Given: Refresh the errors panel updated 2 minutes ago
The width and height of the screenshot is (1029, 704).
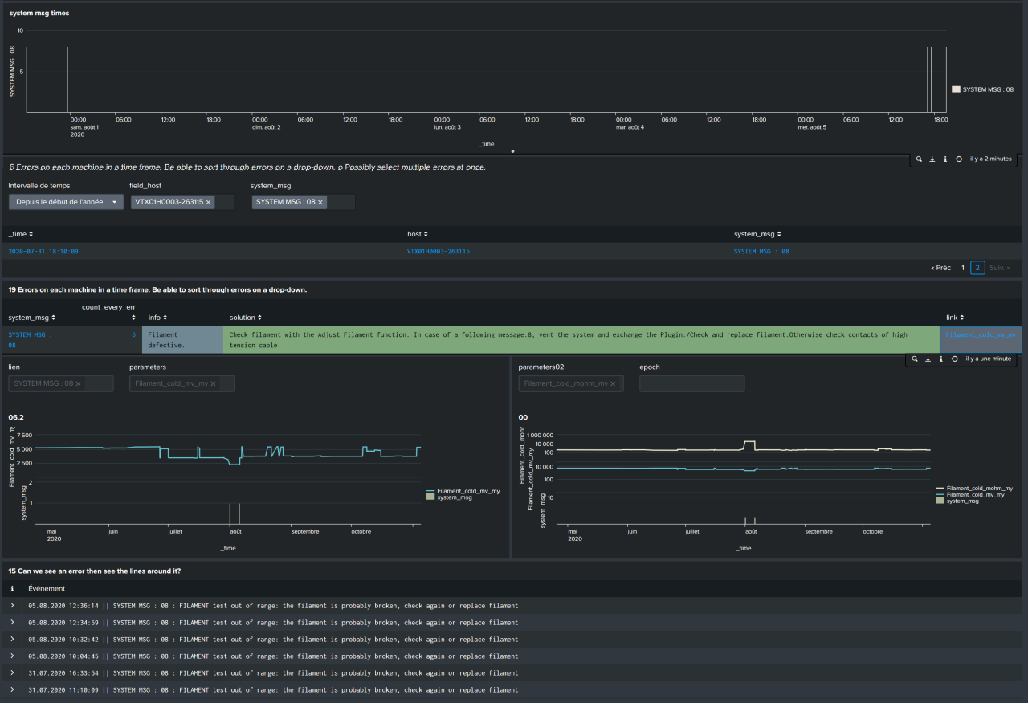Looking at the screenshot, I should point(959,158).
